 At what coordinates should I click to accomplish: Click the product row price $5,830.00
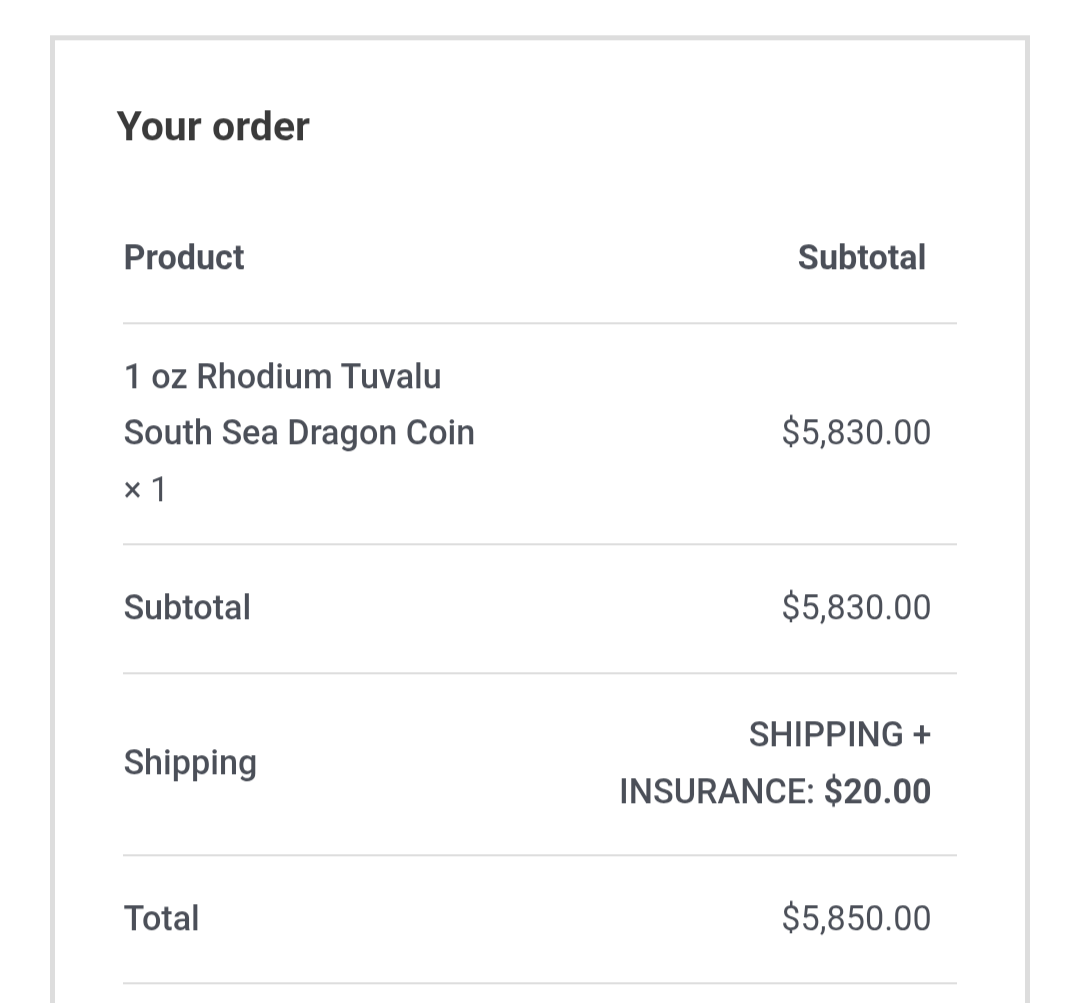[856, 433]
